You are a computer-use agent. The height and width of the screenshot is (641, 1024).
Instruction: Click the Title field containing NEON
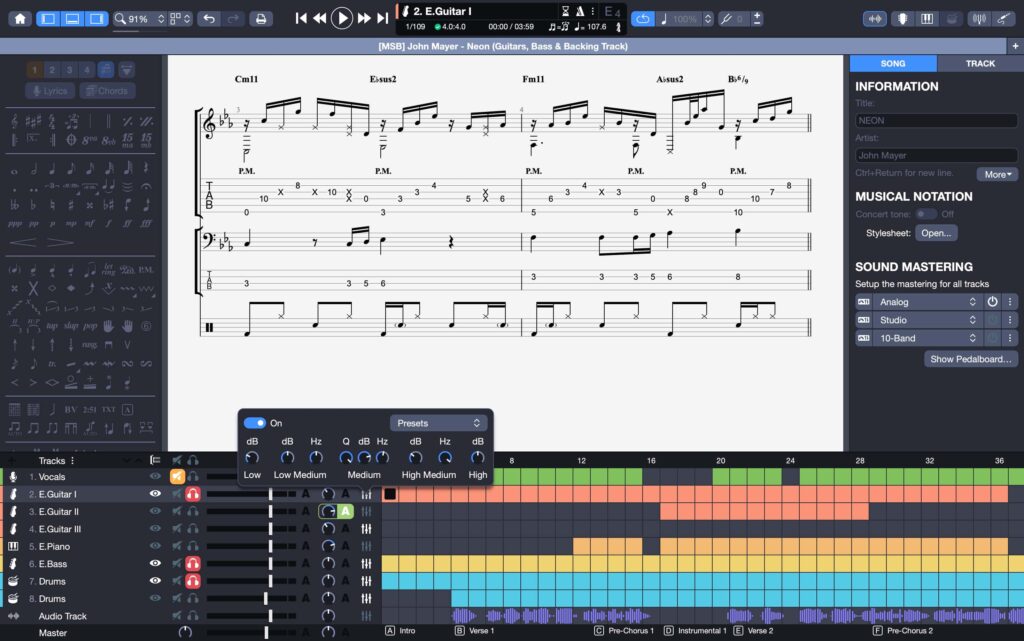(936, 119)
